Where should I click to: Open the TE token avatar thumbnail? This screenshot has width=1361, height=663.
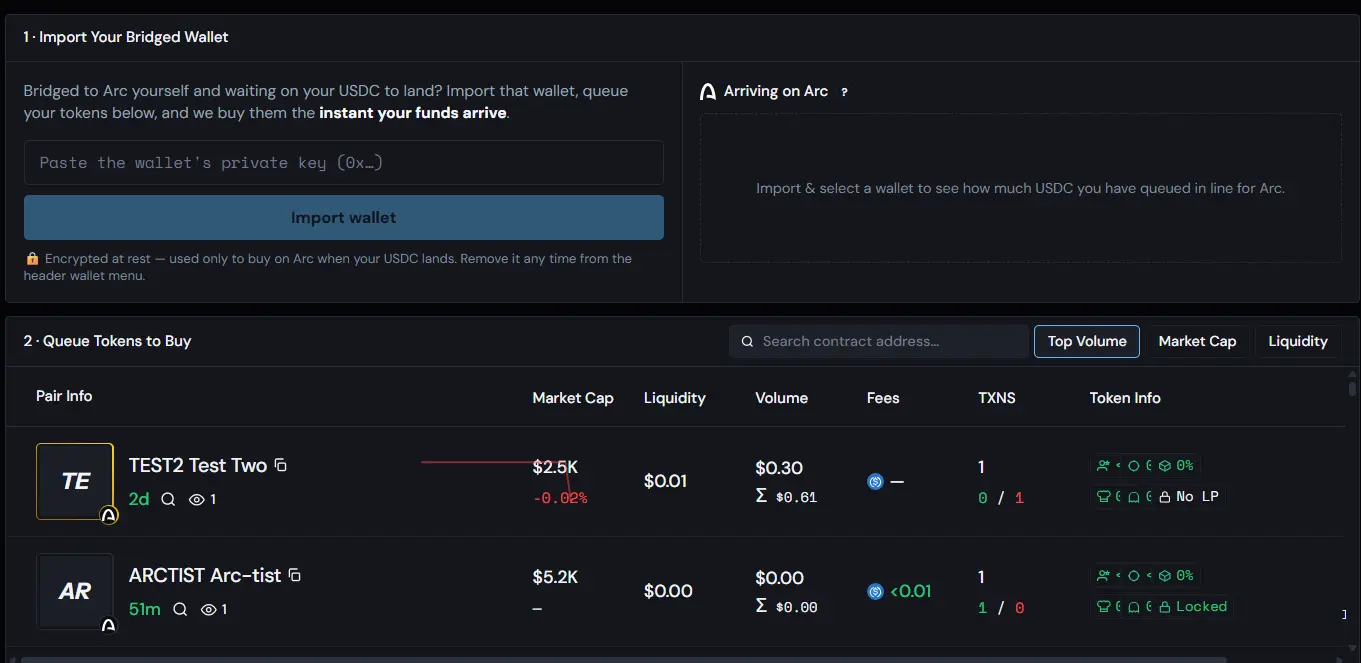pos(75,481)
